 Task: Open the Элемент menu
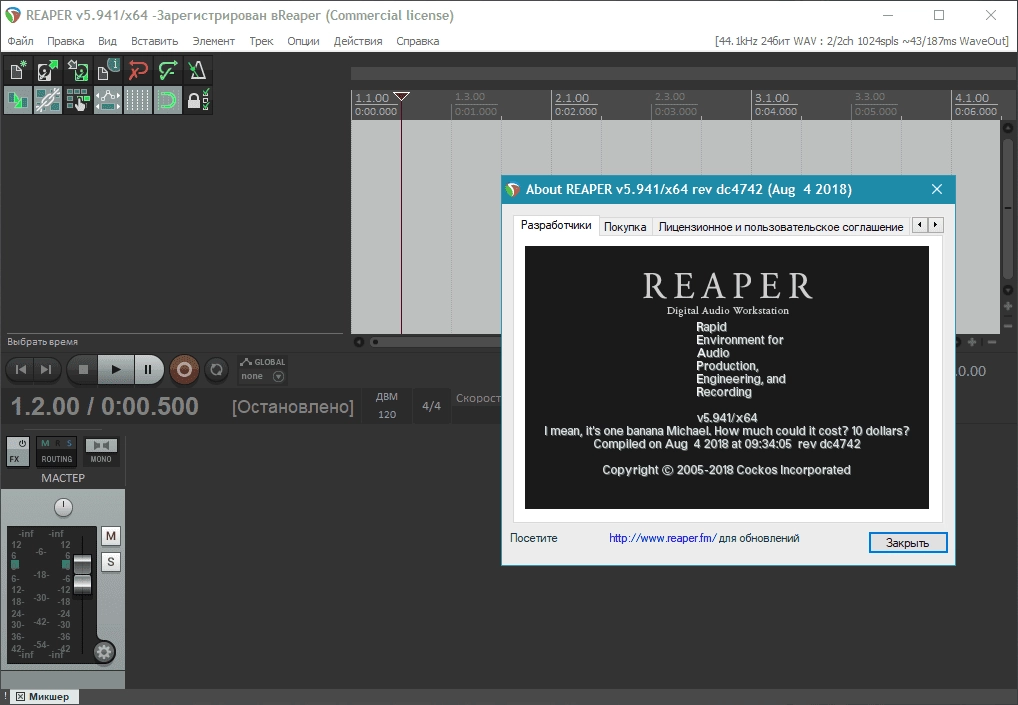(x=214, y=41)
